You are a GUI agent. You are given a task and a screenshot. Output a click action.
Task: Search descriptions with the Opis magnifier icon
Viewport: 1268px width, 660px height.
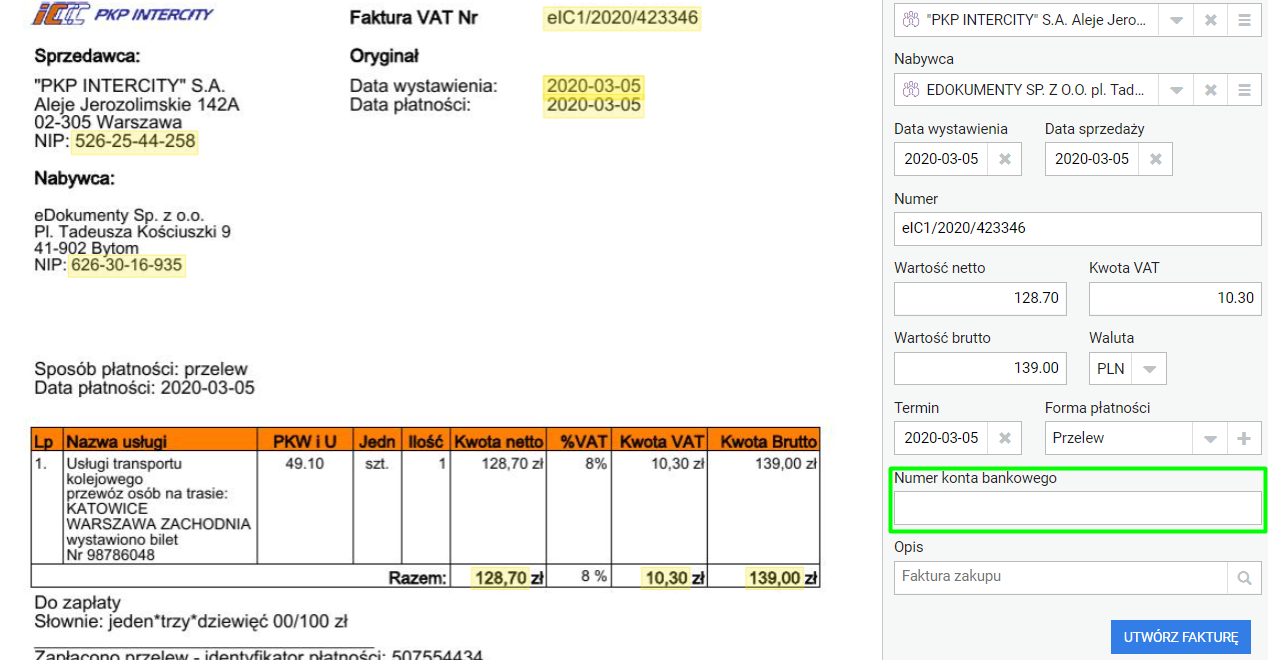(x=1244, y=577)
